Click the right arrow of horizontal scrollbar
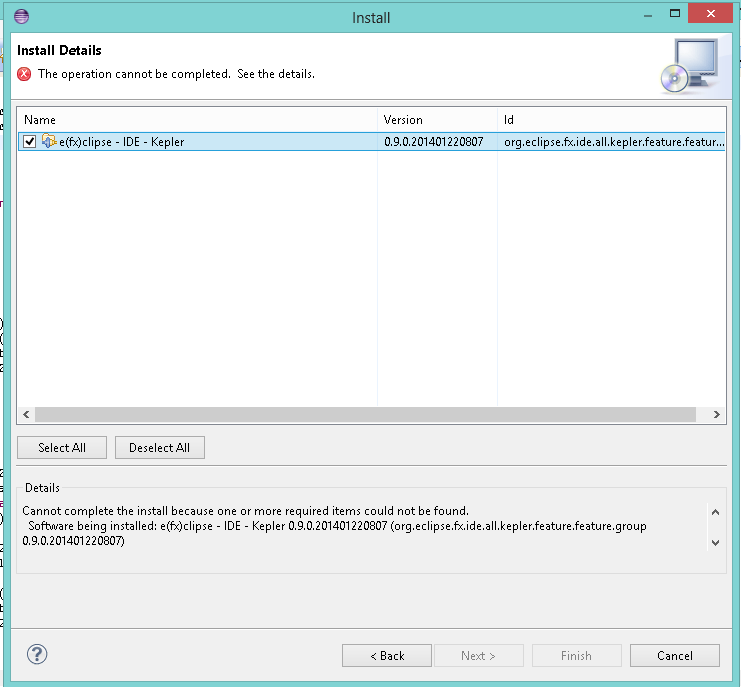 pos(716,414)
